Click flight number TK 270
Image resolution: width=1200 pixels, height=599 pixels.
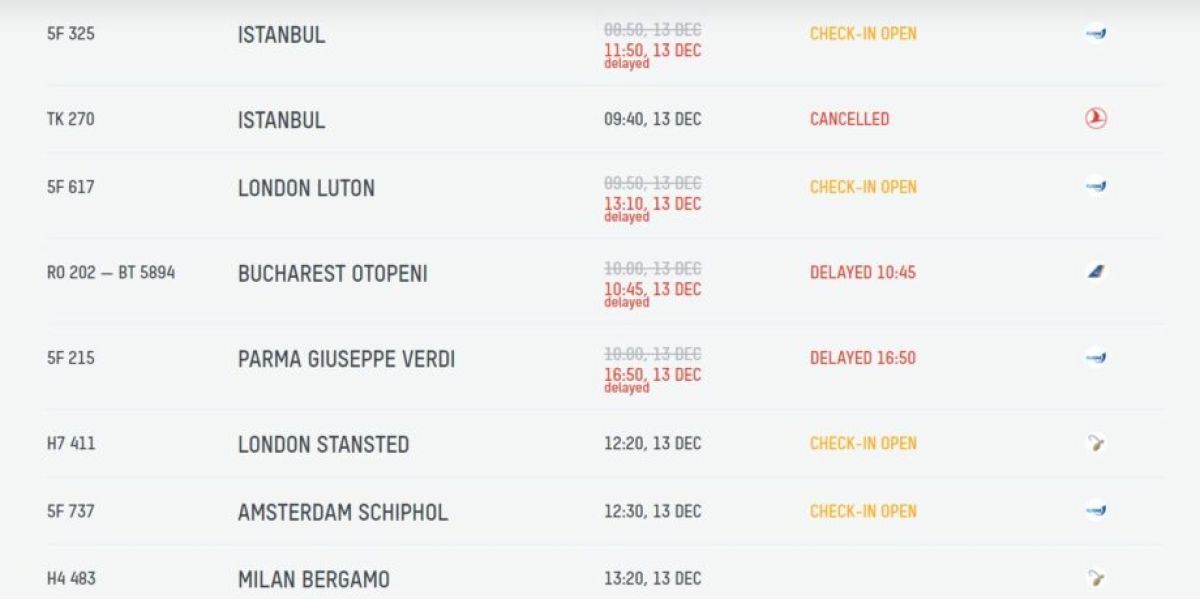(71, 119)
